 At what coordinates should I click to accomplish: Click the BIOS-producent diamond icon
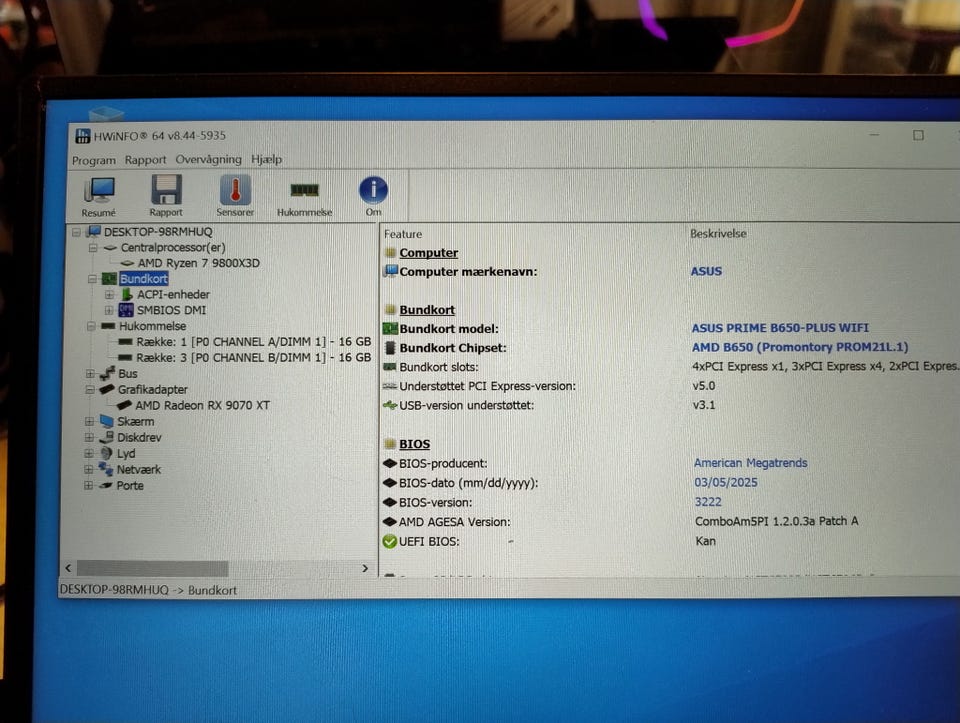click(390, 463)
